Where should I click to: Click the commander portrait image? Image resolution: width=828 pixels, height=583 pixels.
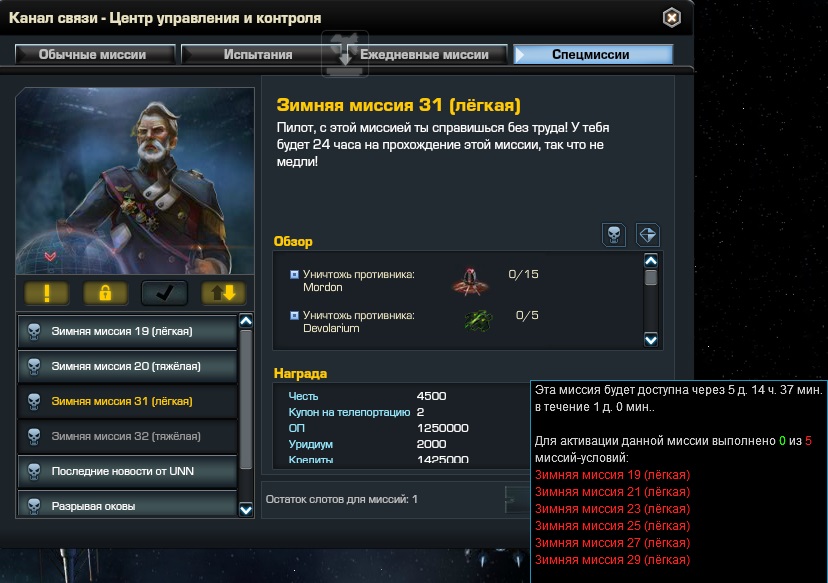[x=135, y=181]
